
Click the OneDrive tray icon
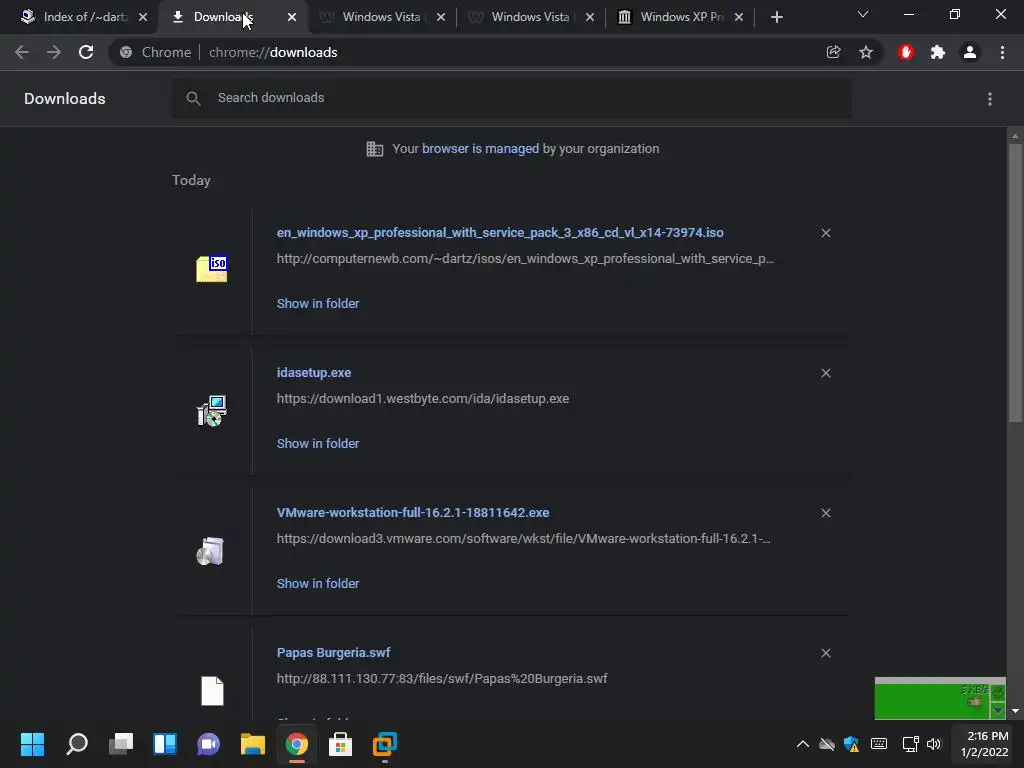click(x=827, y=744)
